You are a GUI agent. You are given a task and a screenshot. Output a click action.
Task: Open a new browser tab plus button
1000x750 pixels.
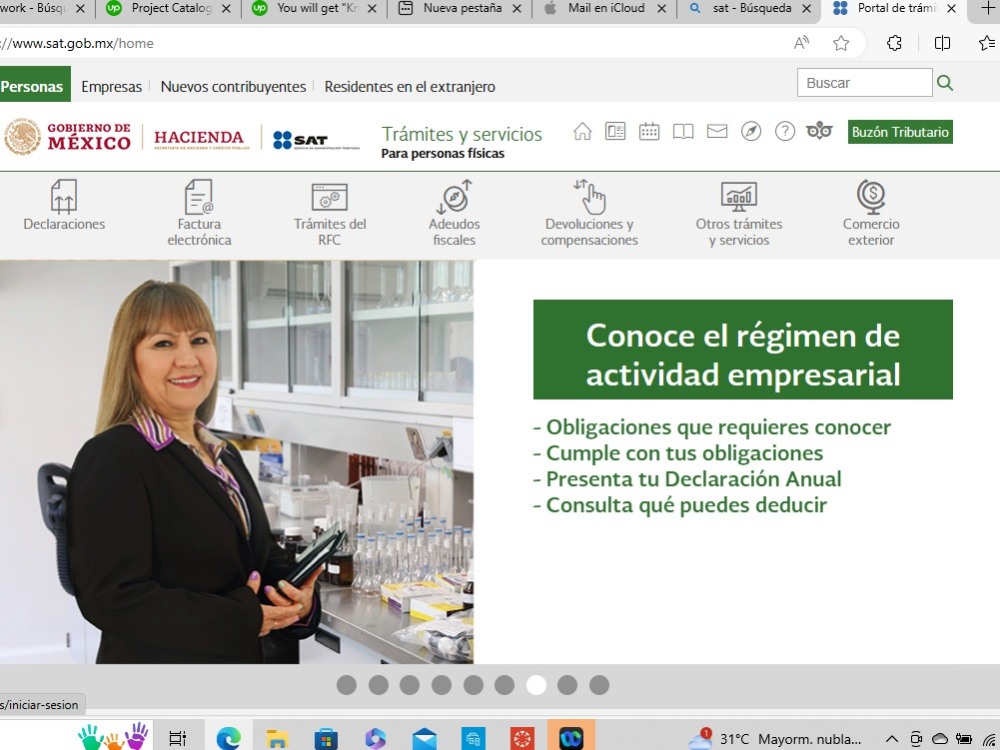coord(989,8)
